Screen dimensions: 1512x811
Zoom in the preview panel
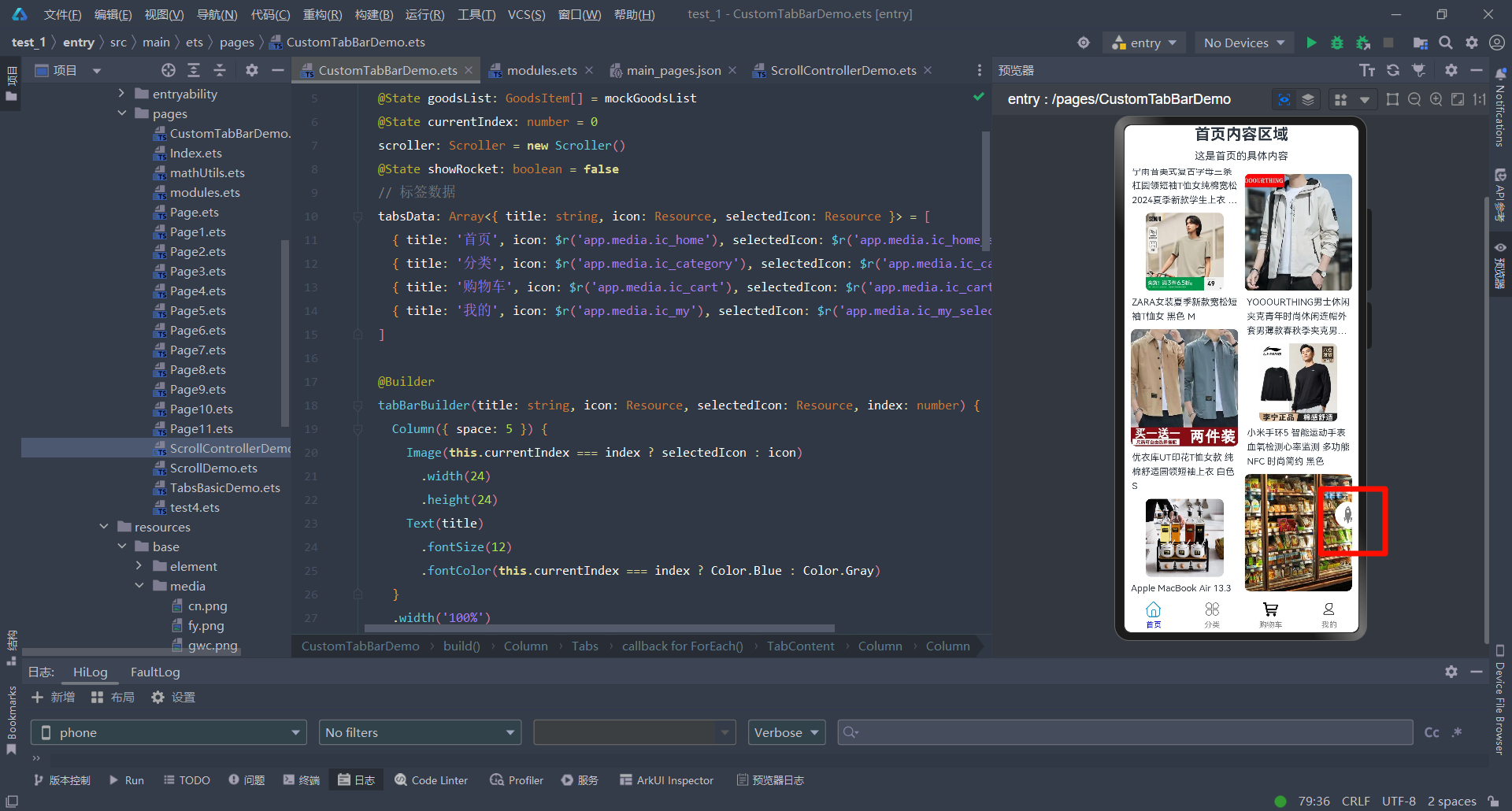point(1436,99)
